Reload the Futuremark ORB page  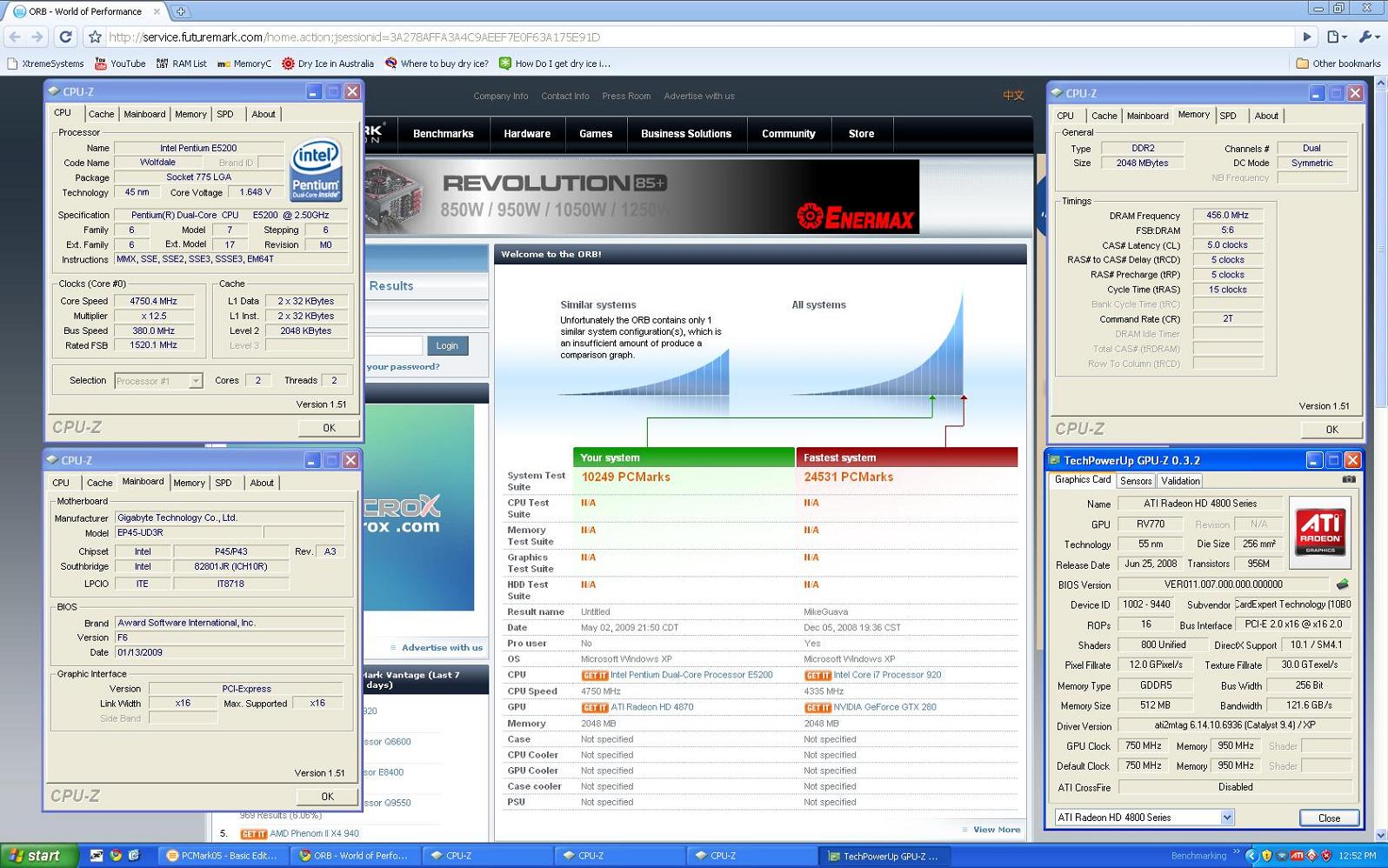[65, 37]
